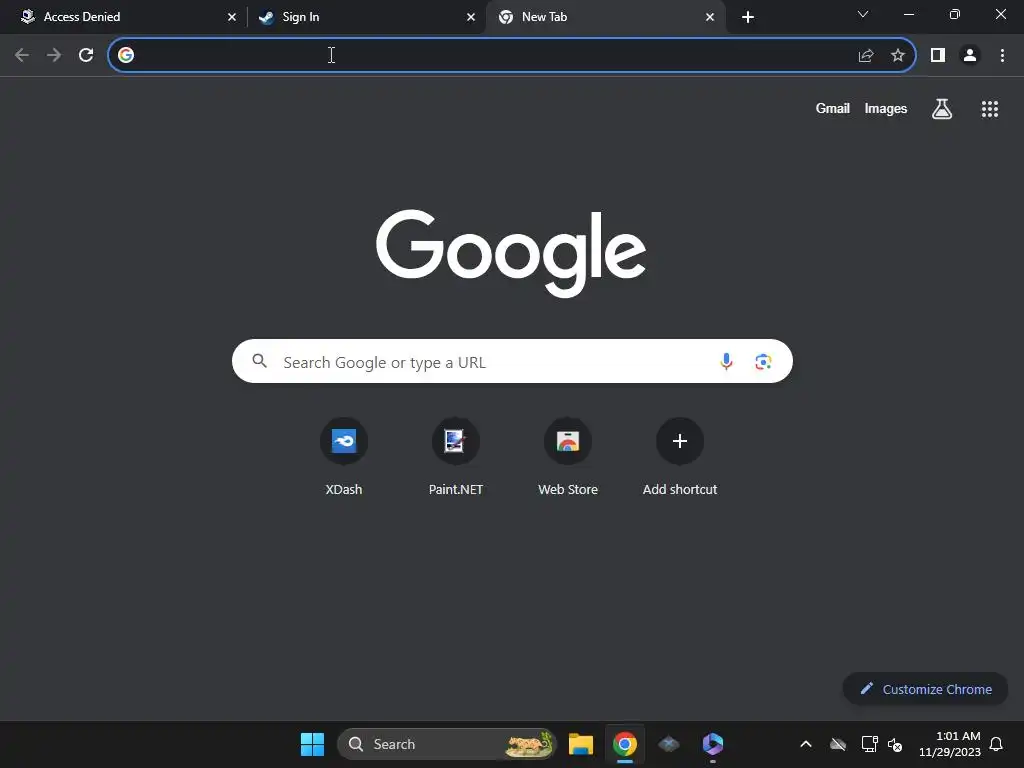Open Chrome three-dot menu
Screen dimensions: 1024x768
pos(1002,56)
